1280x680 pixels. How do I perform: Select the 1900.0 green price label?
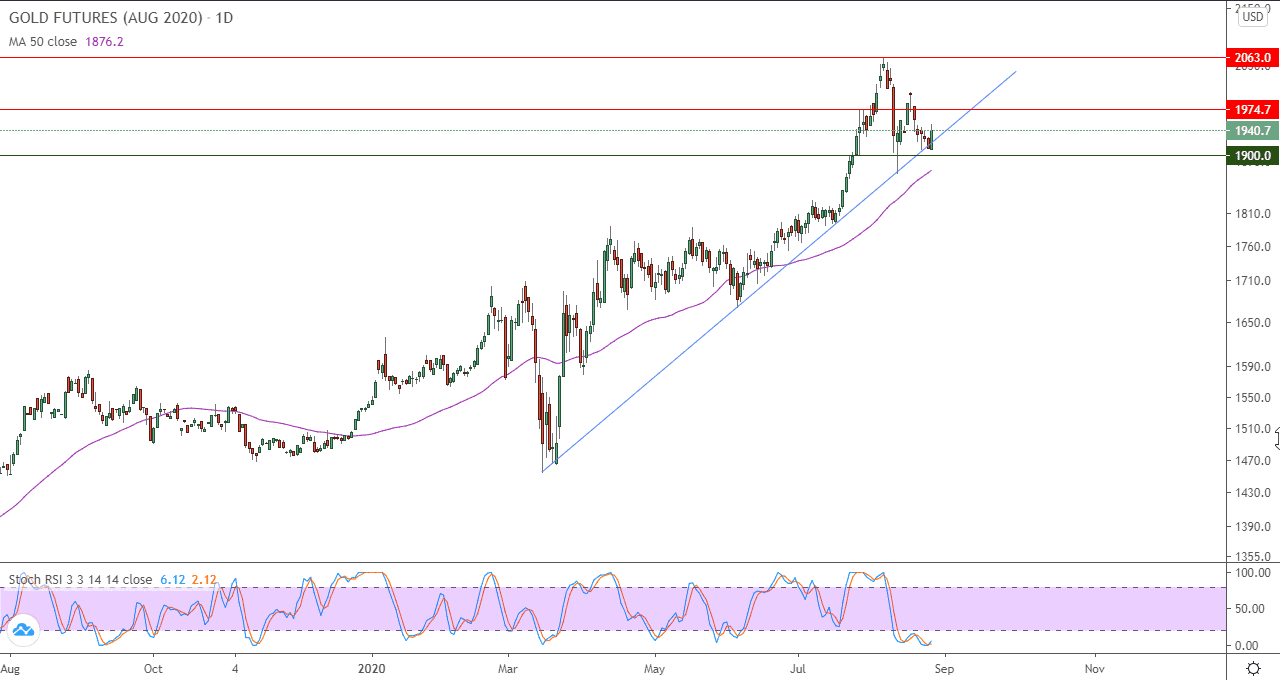(1252, 155)
